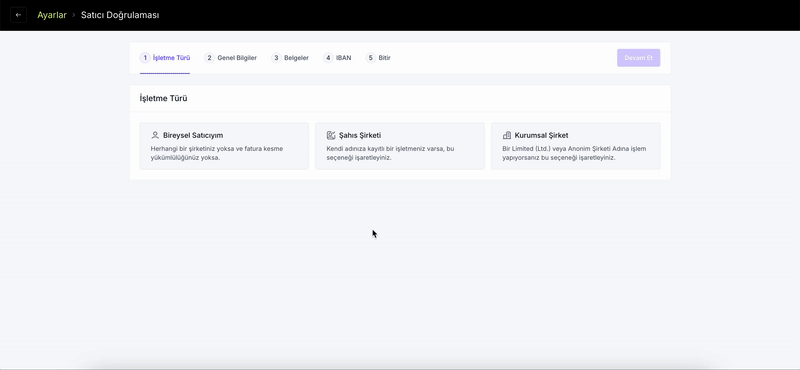Click the breadcrumb chevron after Ayarlar
800x370 pixels.
coord(74,15)
